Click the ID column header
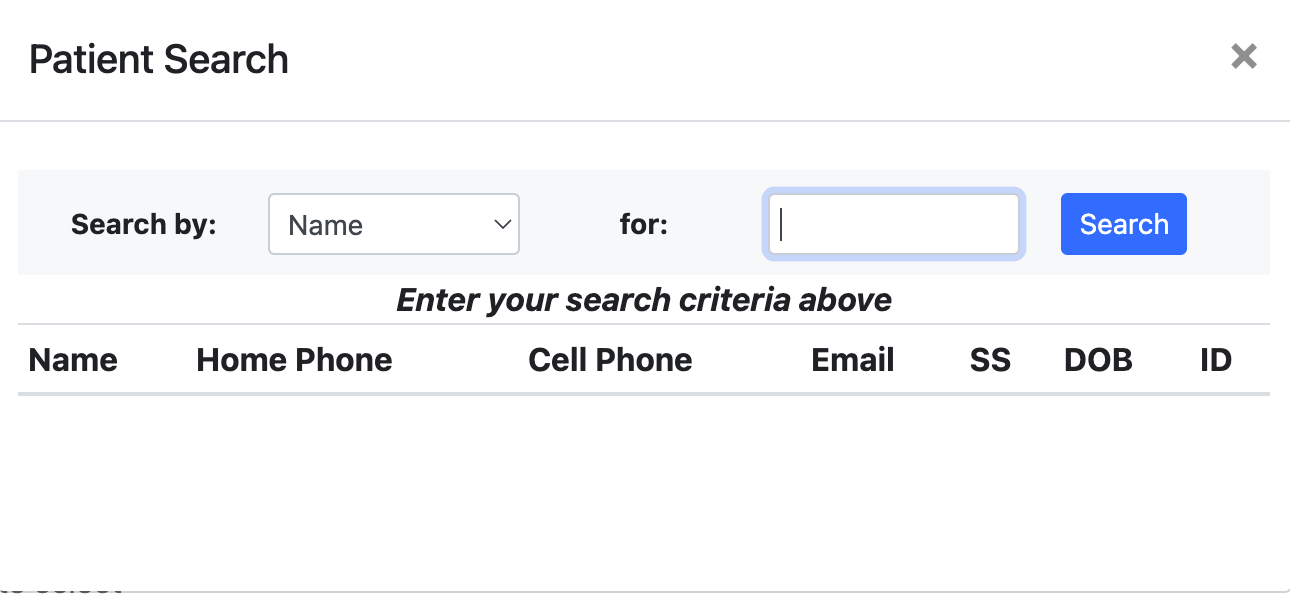 pos(1216,359)
